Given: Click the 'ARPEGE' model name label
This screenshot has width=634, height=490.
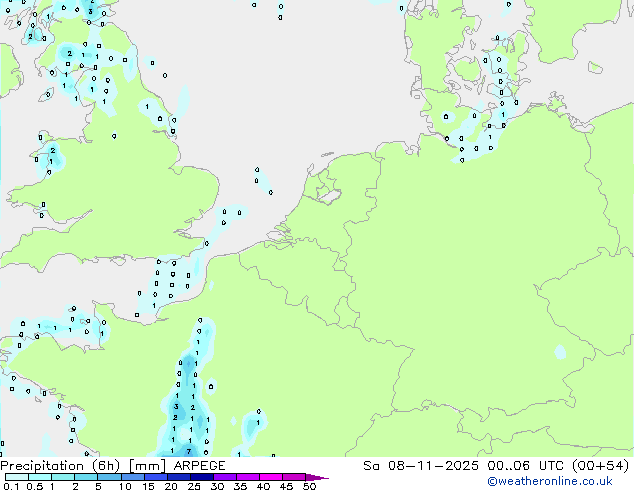Looking at the screenshot, I should (199, 466).
